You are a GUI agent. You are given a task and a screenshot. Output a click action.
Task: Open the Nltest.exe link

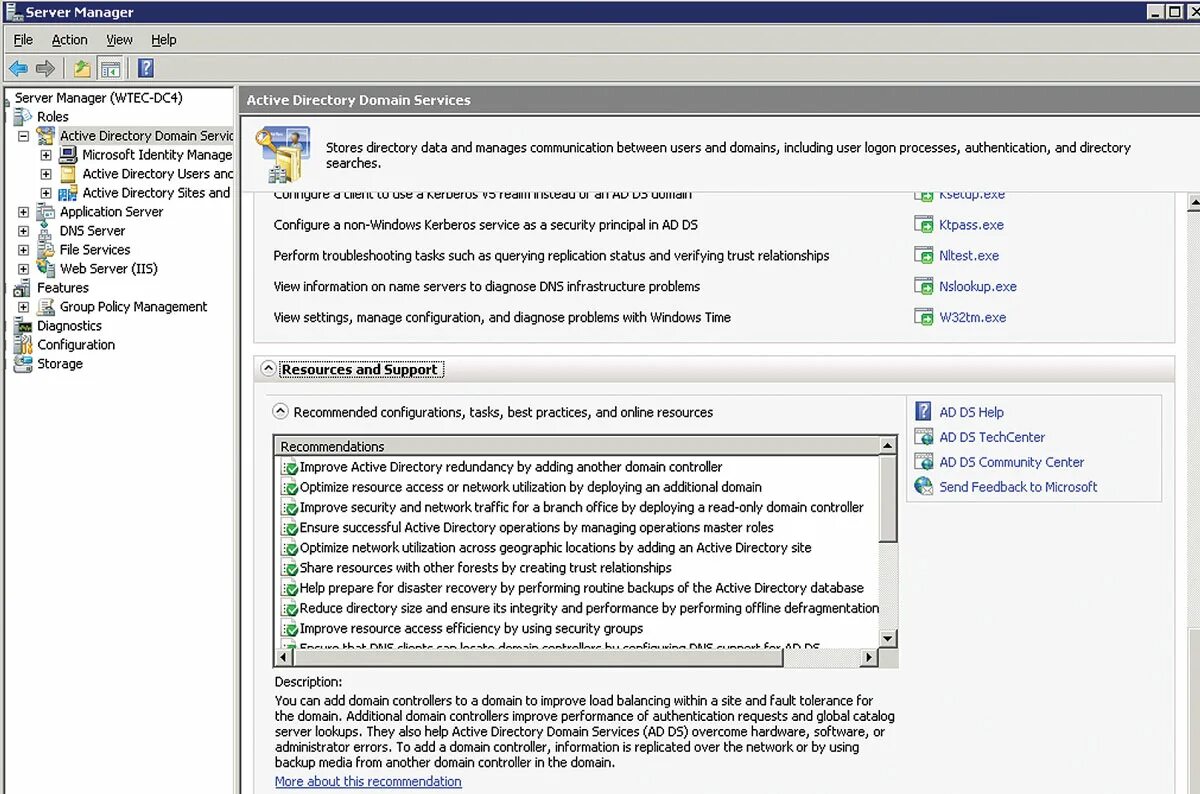969,256
